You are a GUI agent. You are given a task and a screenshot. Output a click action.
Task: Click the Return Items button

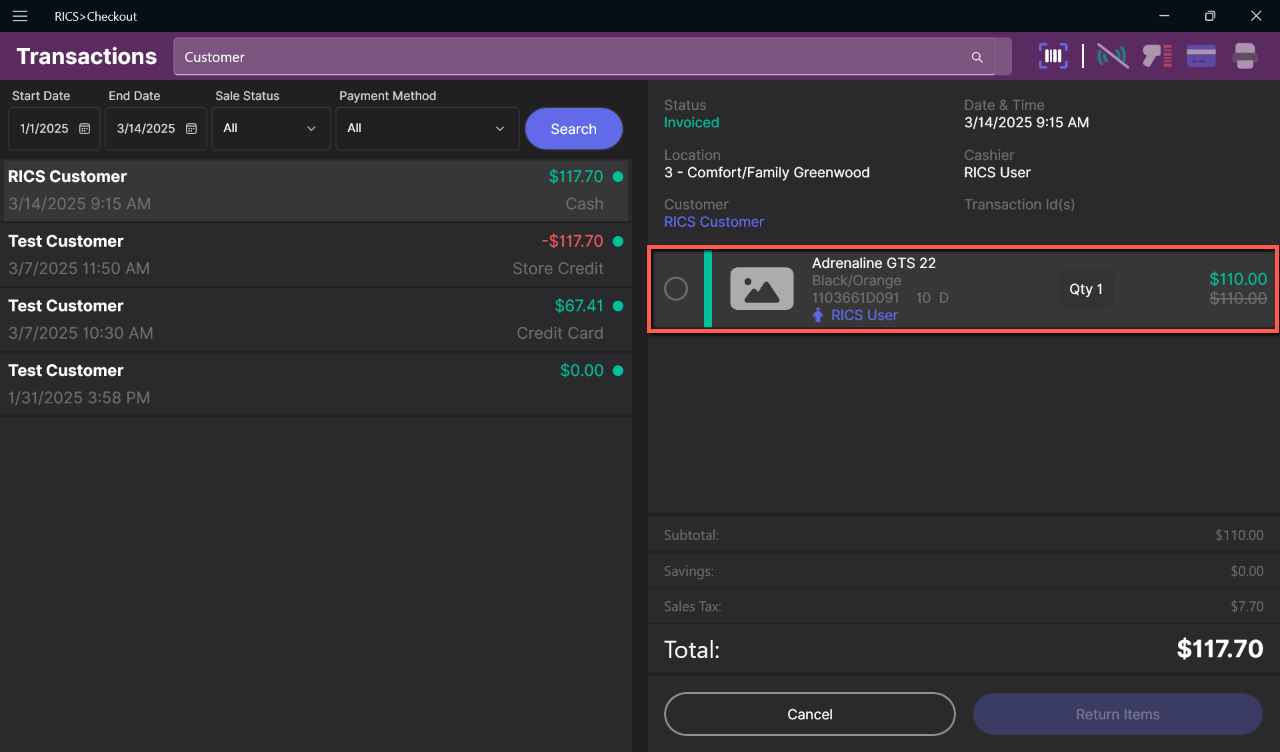pos(1118,714)
